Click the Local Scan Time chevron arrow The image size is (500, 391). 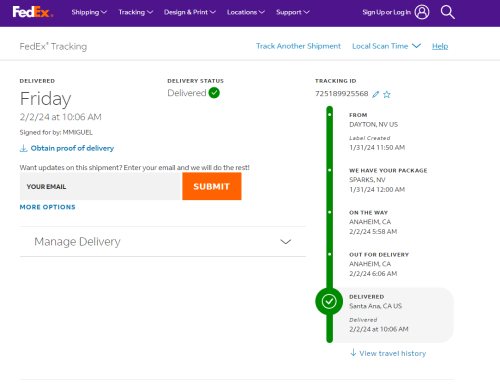point(416,46)
